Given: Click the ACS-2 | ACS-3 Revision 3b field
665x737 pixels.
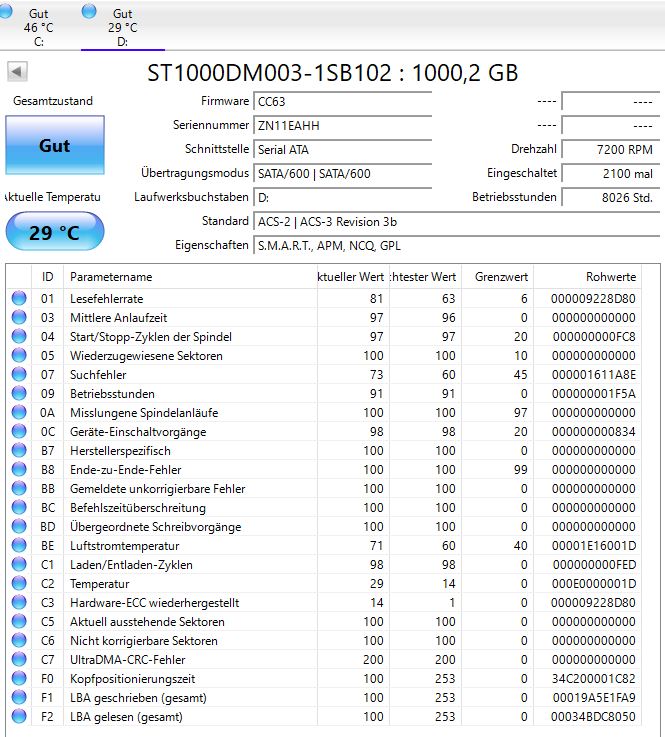Looking at the screenshot, I should point(456,221).
